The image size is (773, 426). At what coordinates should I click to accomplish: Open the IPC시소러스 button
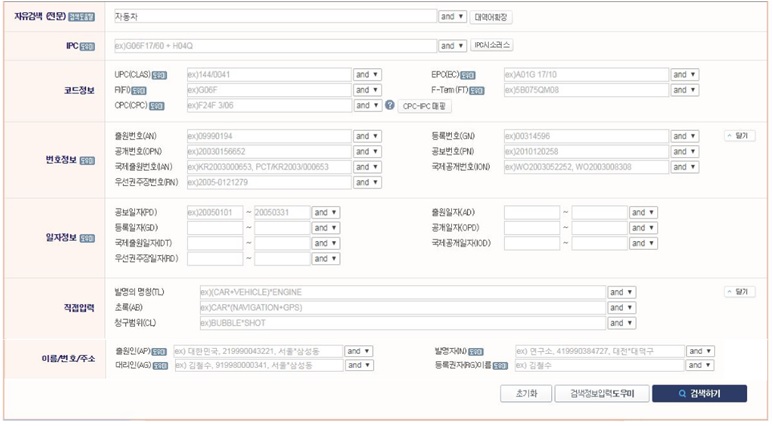point(491,46)
